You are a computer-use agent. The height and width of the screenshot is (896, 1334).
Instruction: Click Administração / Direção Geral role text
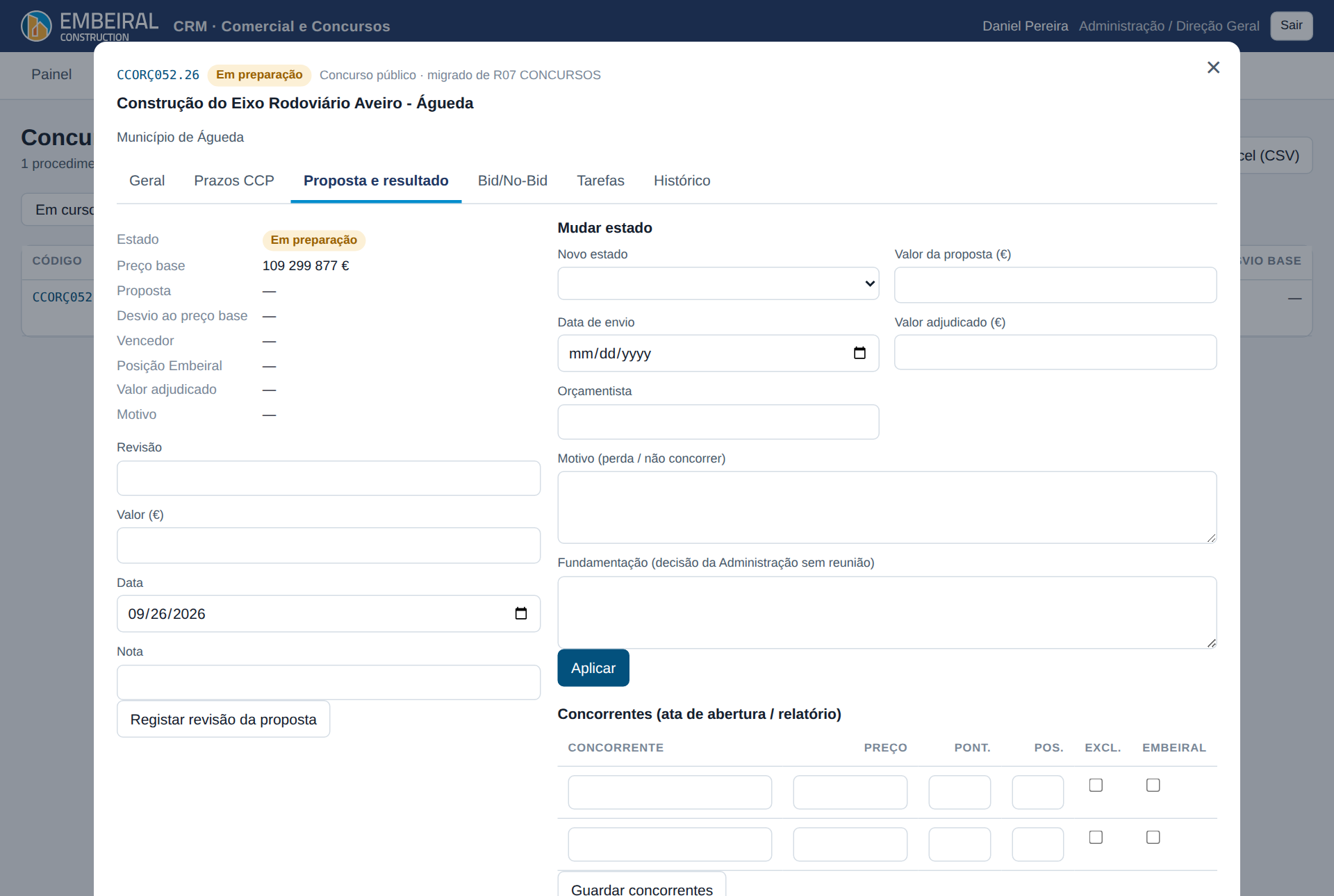pyautogui.click(x=1169, y=26)
